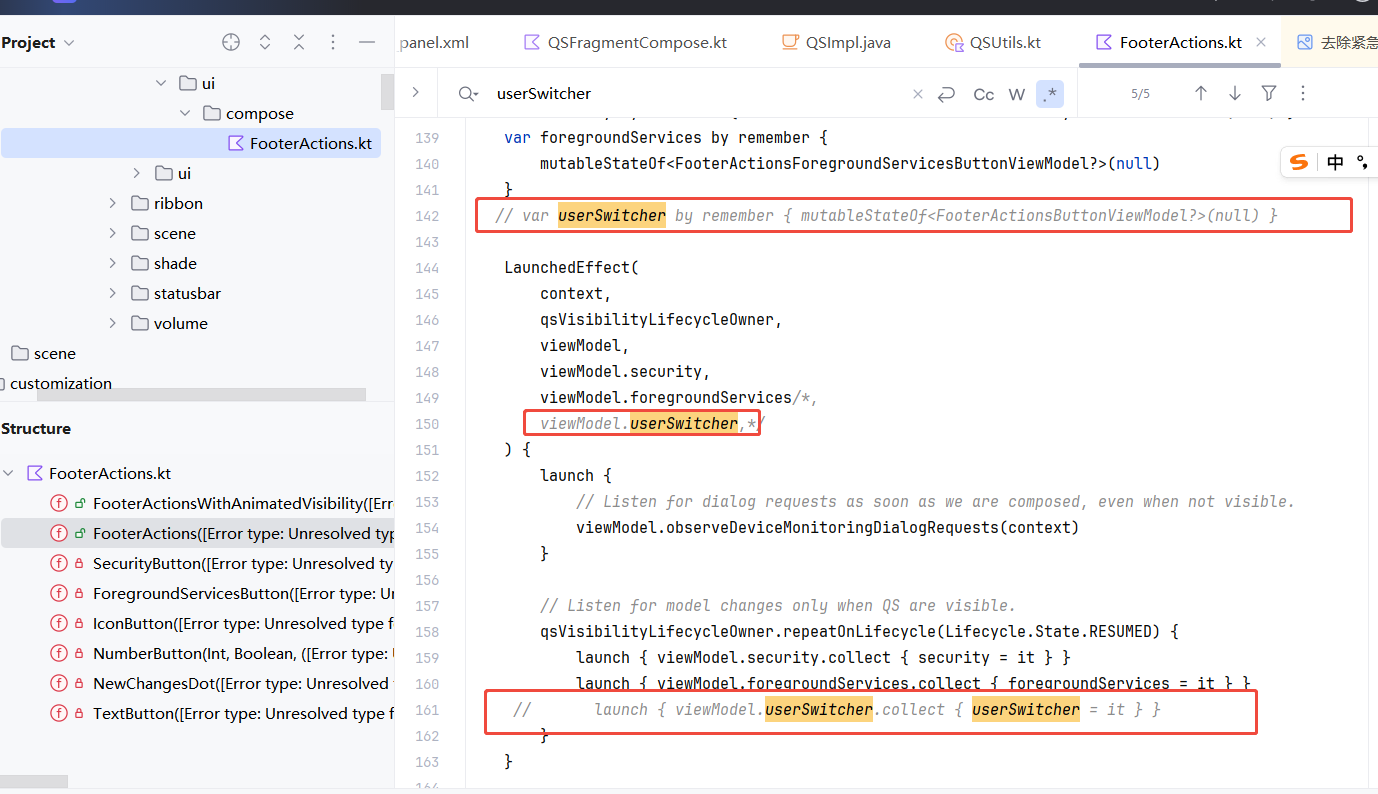Expand the statusbar folder
Viewport: 1378px width, 794px height.
pyautogui.click(x=113, y=293)
